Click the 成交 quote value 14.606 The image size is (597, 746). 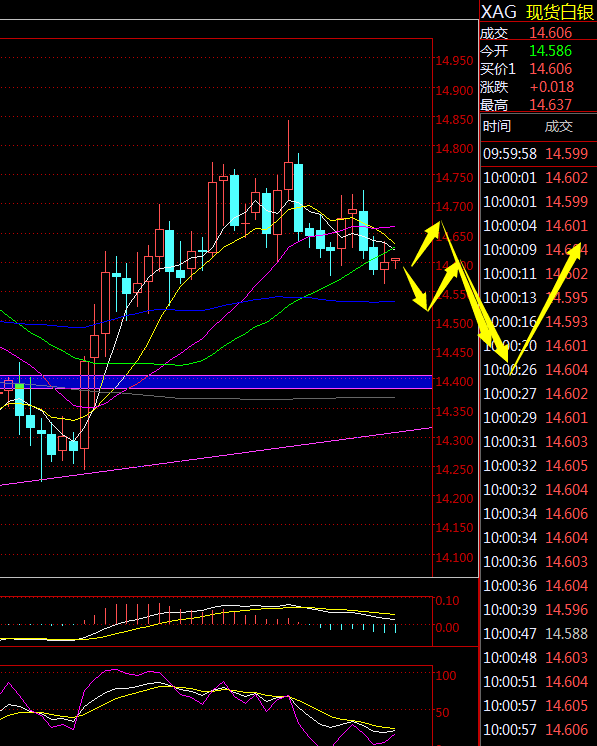click(x=550, y=33)
